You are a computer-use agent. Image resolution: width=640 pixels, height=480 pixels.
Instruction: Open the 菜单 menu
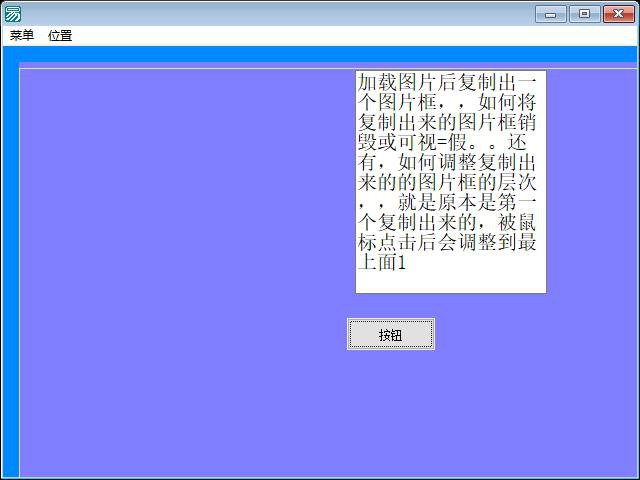pos(22,36)
